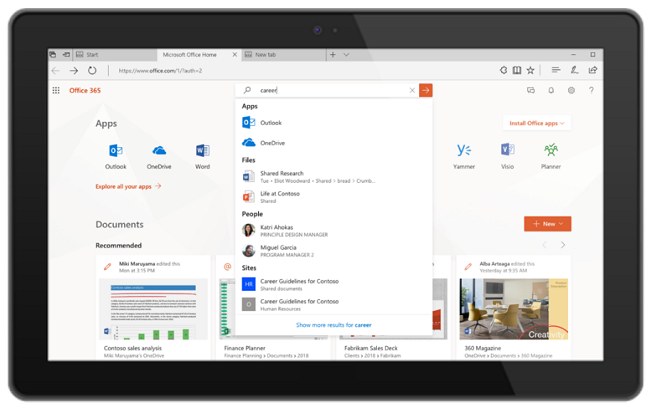Select Outlook in search suggestions
Viewport: 650px width, 411px height.
(x=334, y=123)
